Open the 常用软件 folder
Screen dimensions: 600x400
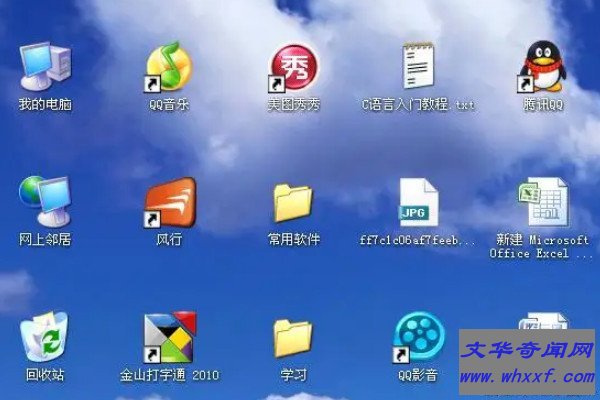(292, 202)
